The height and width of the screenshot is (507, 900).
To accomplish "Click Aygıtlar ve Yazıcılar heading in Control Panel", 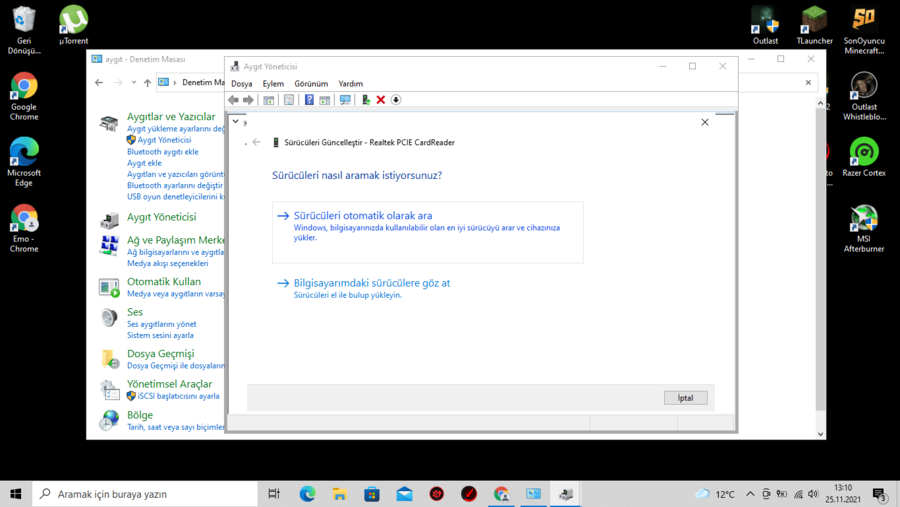I will (171, 117).
